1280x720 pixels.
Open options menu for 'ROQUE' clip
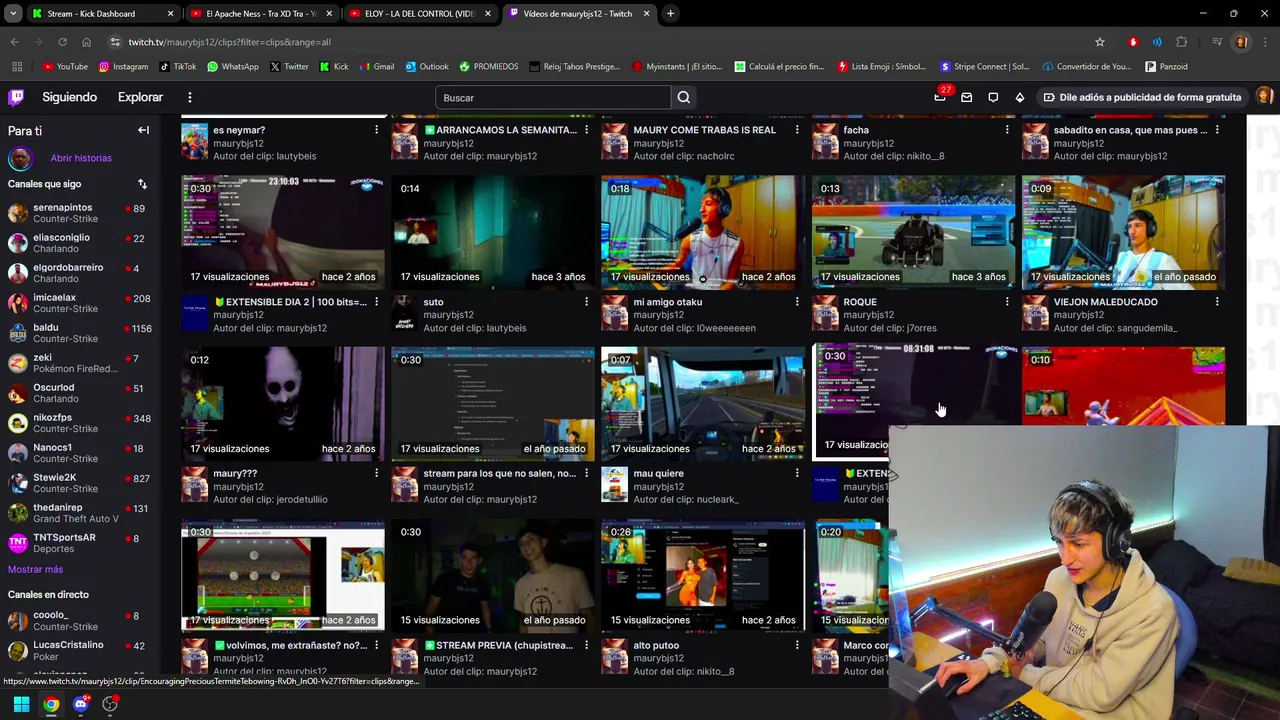(x=1006, y=301)
